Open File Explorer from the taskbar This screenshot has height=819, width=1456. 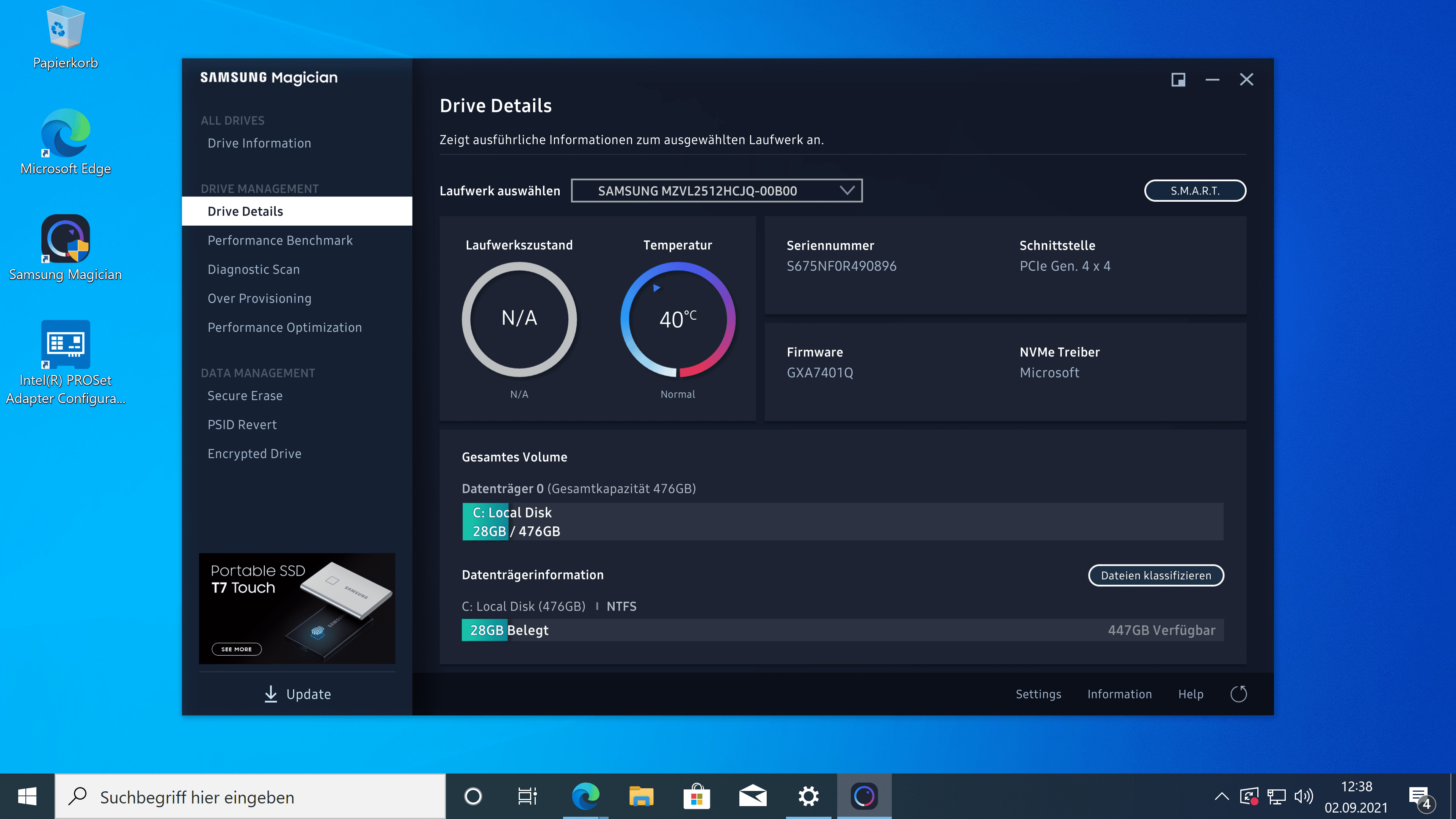(x=641, y=796)
